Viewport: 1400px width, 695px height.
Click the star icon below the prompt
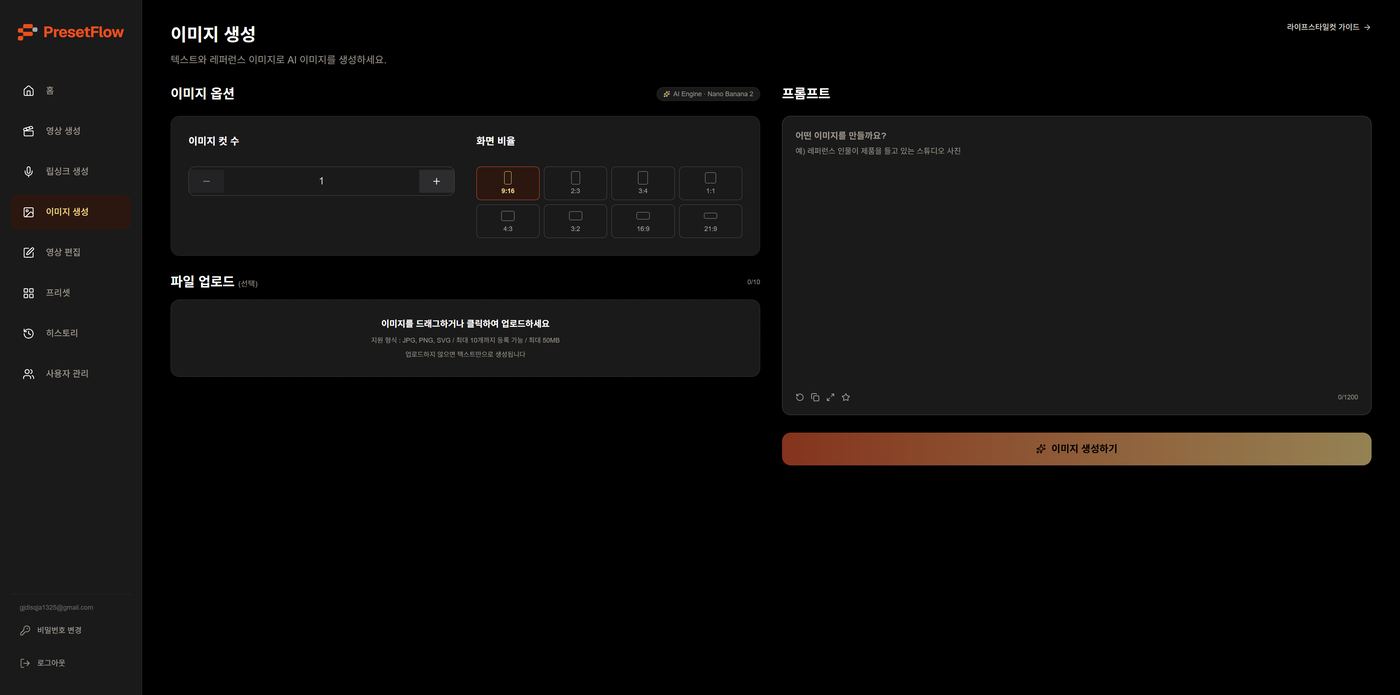pyautogui.click(x=846, y=397)
